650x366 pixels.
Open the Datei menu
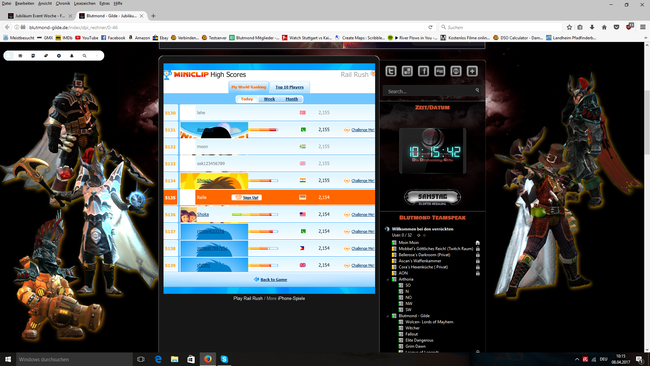coord(6,3)
